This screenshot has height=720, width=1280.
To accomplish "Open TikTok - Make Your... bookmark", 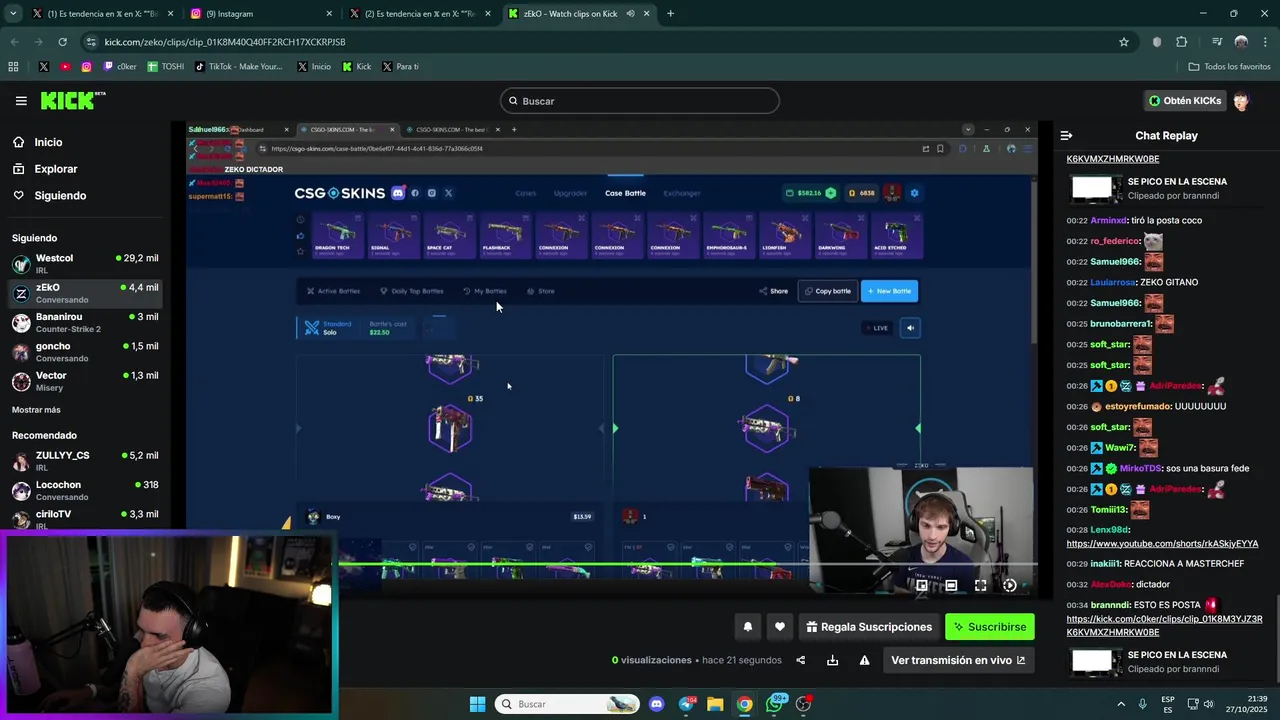I will coord(239,67).
